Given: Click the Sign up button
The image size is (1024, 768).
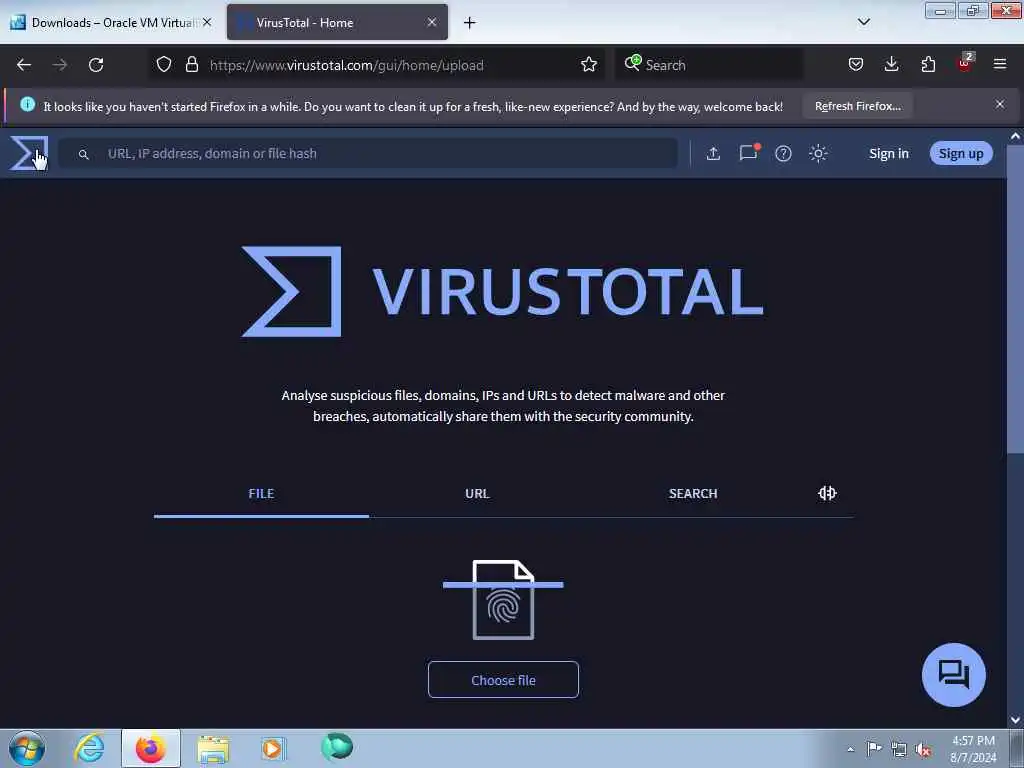Looking at the screenshot, I should pos(961,153).
